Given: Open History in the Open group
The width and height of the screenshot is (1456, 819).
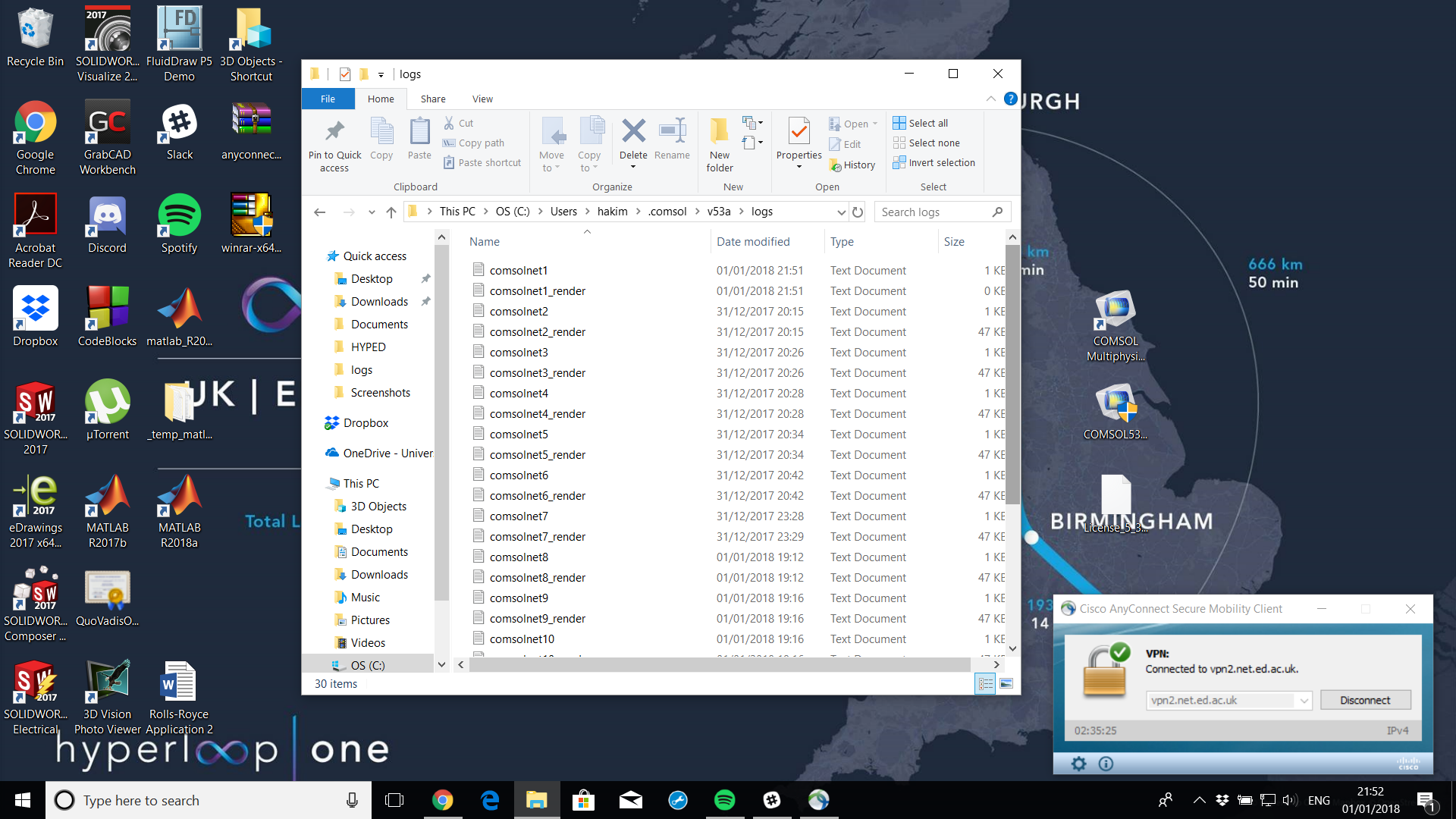Looking at the screenshot, I should [852, 165].
